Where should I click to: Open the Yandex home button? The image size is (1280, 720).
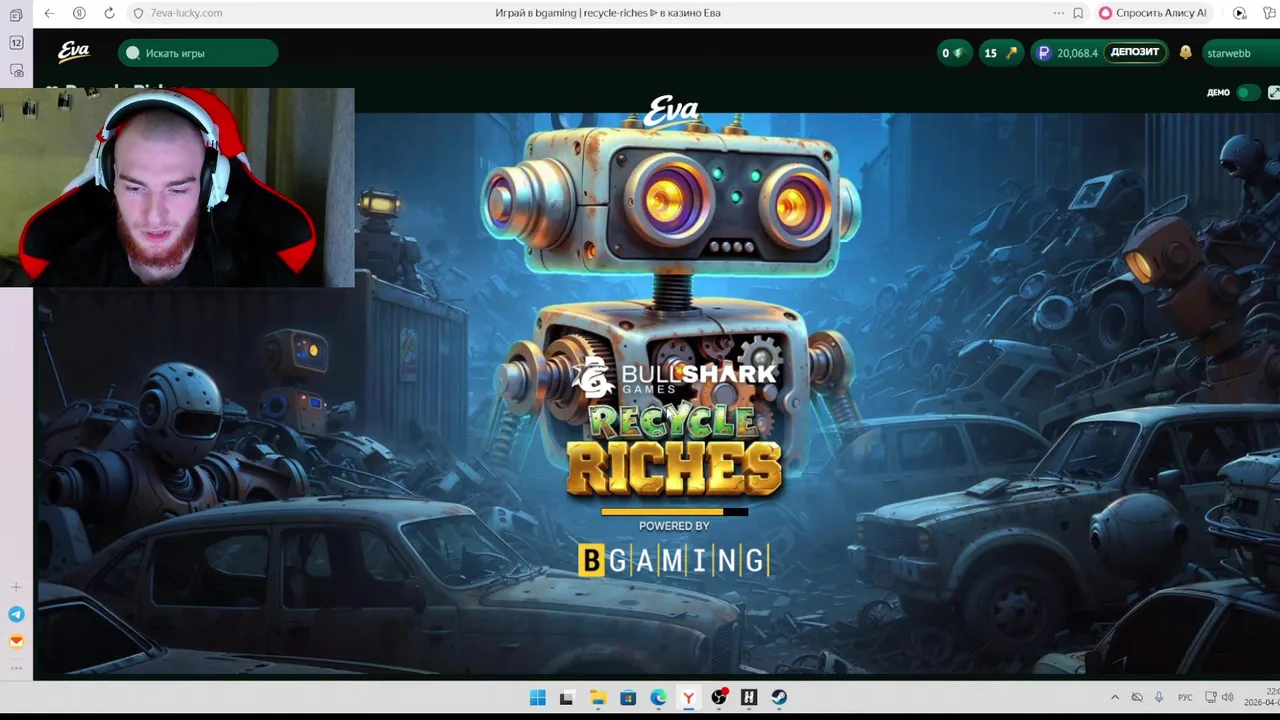tap(79, 13)
